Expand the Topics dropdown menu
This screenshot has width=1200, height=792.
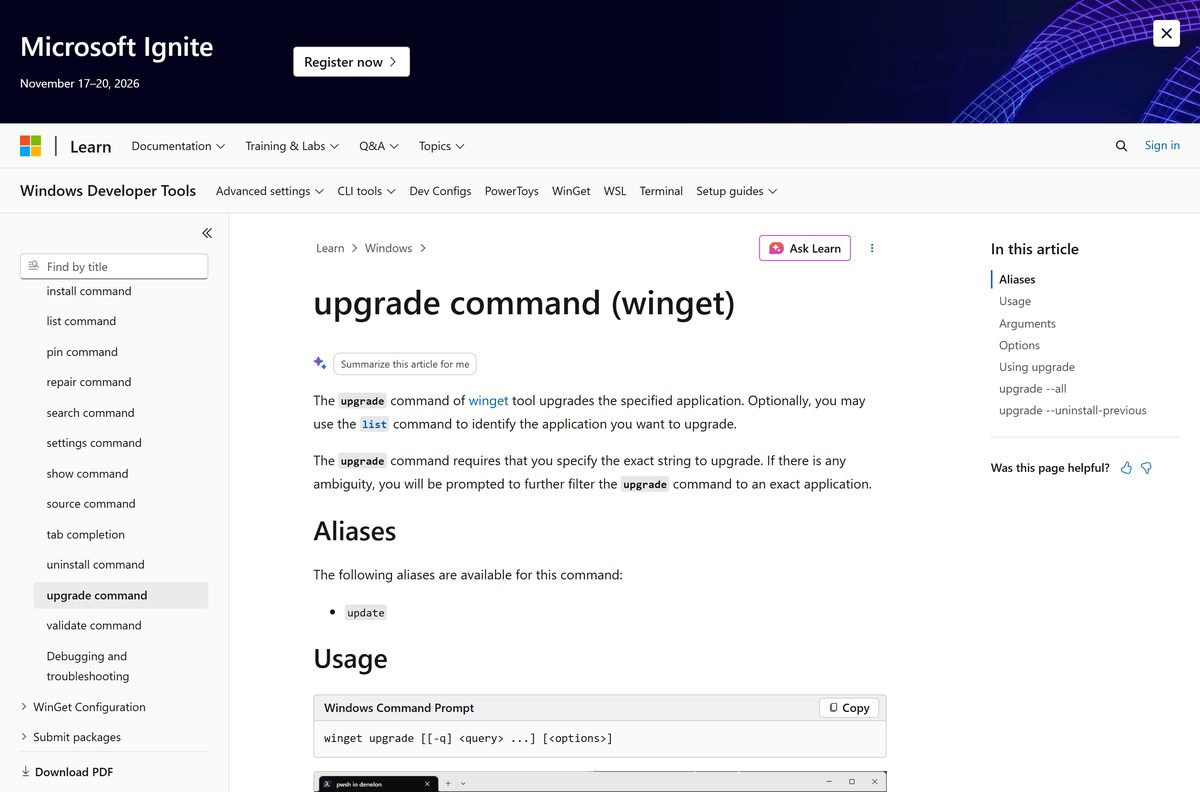442,146
